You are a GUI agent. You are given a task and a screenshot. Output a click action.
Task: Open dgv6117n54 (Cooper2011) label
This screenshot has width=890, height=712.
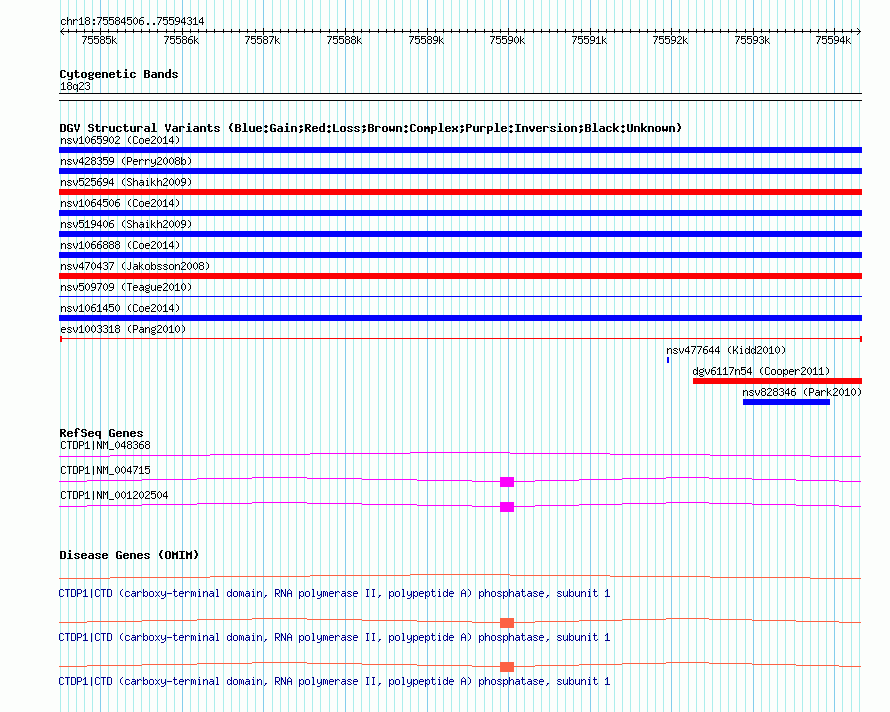tap(761, 371)
